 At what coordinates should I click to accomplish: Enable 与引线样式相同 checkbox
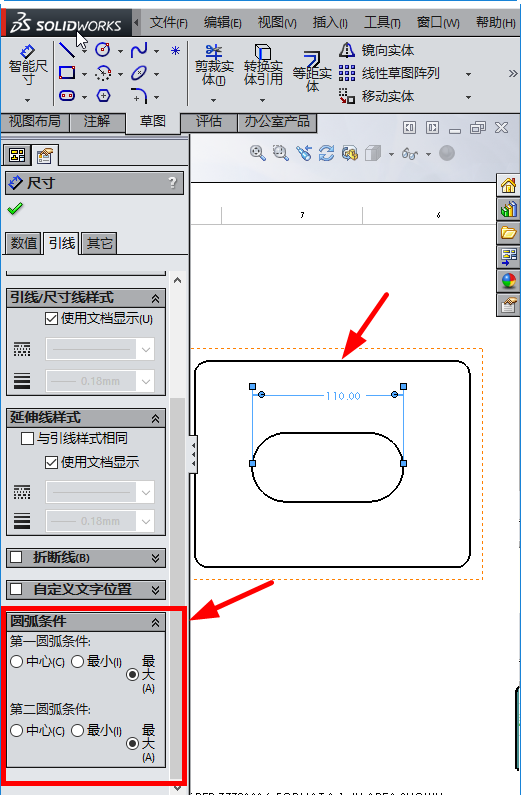pyautogui.click(x=27, y=438)
